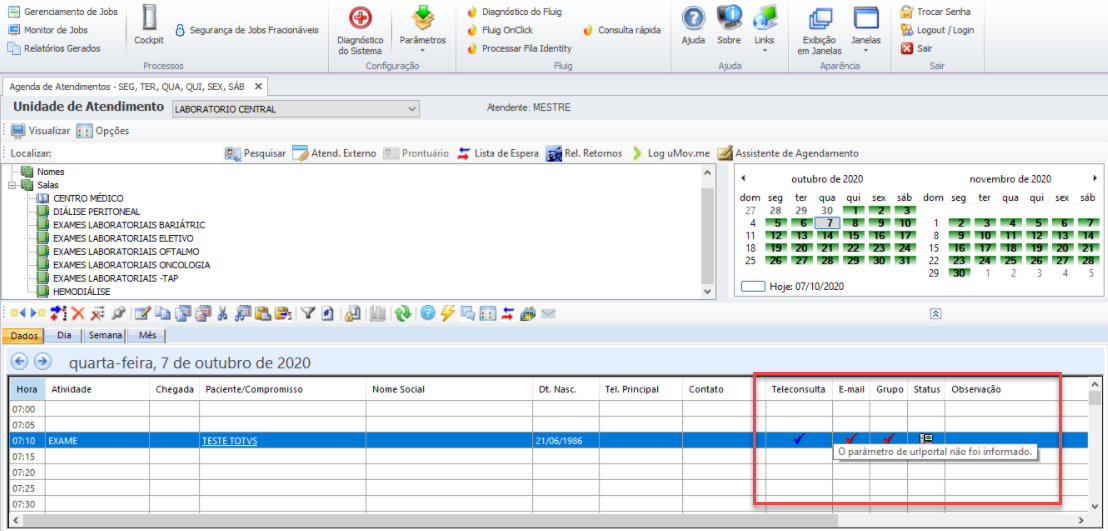Click Atend. Externo
The height and width of the screenshot is (531, 1108).
click(x=334, y=153)
